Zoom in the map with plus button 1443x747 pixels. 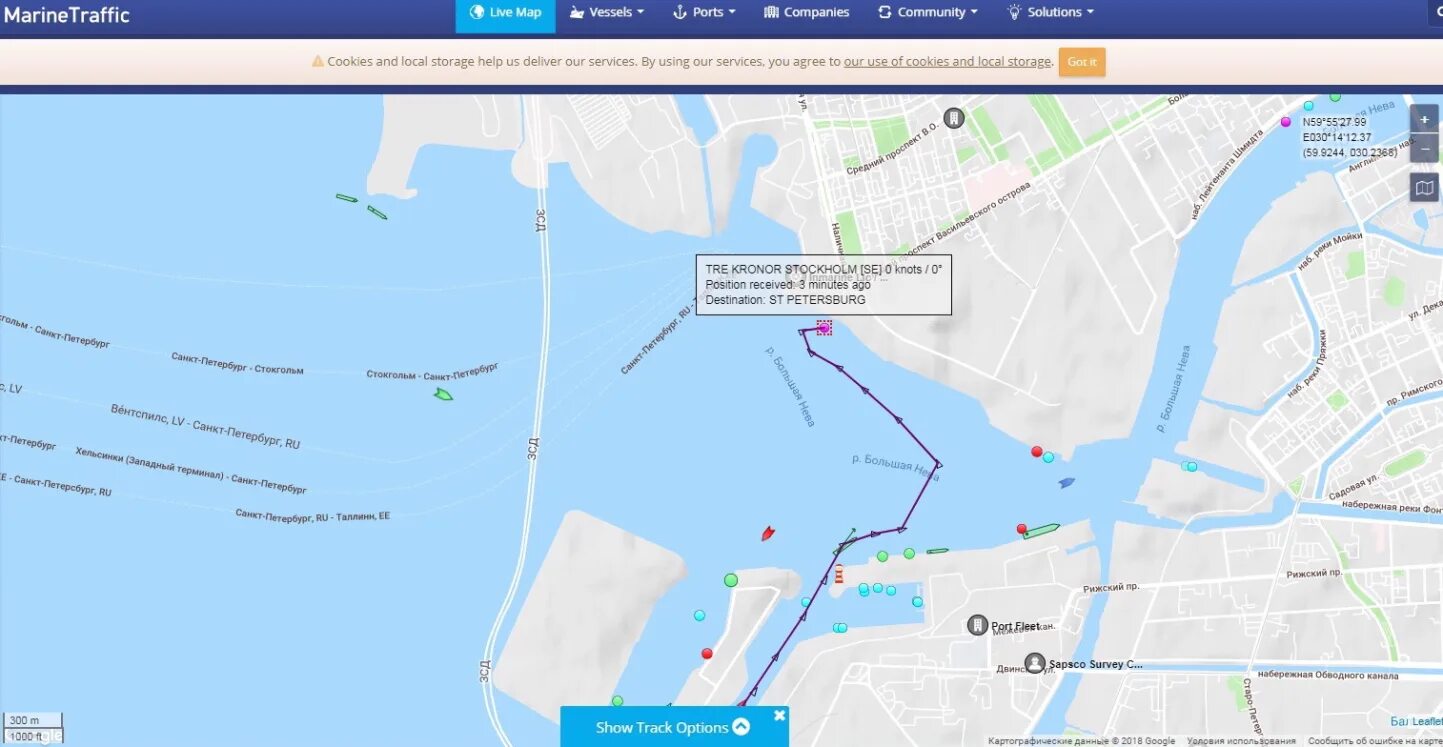click(1424, 119)
